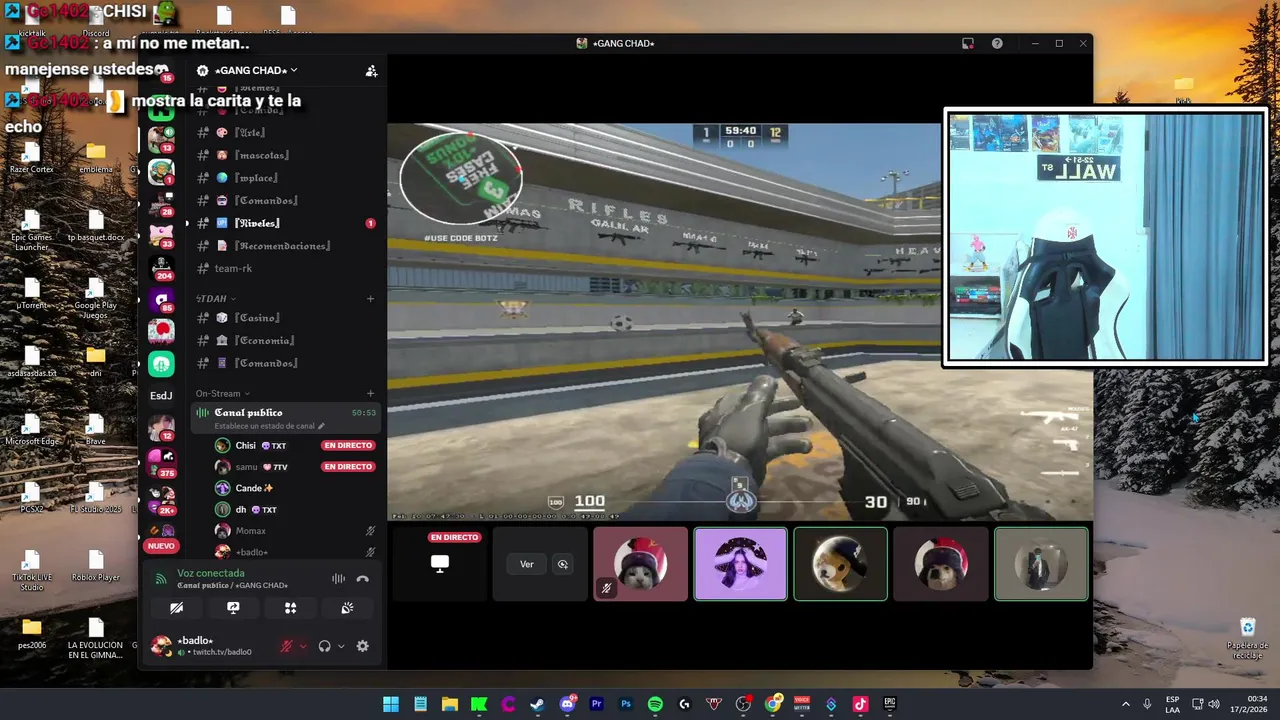Toggle the camera button in voice panel
The height and width of the screenshot is (720, 1280).
click(x=177, y=608)
